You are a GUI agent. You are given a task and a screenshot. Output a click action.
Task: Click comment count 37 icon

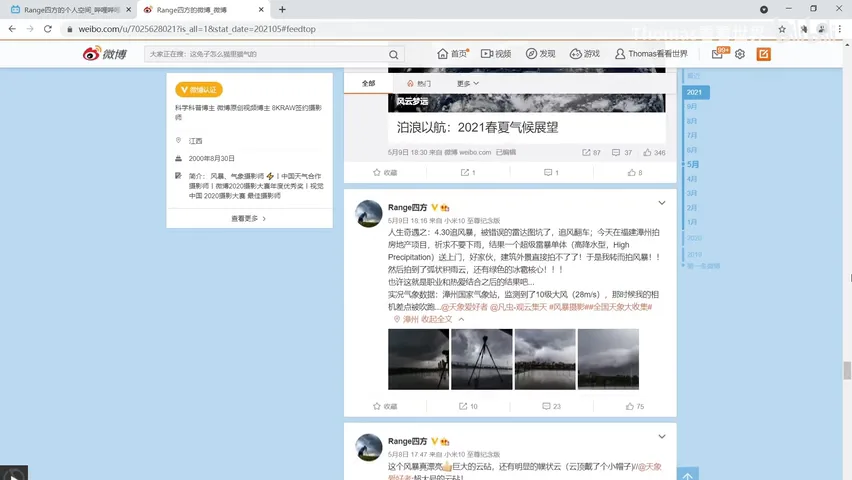pos(622,153)
